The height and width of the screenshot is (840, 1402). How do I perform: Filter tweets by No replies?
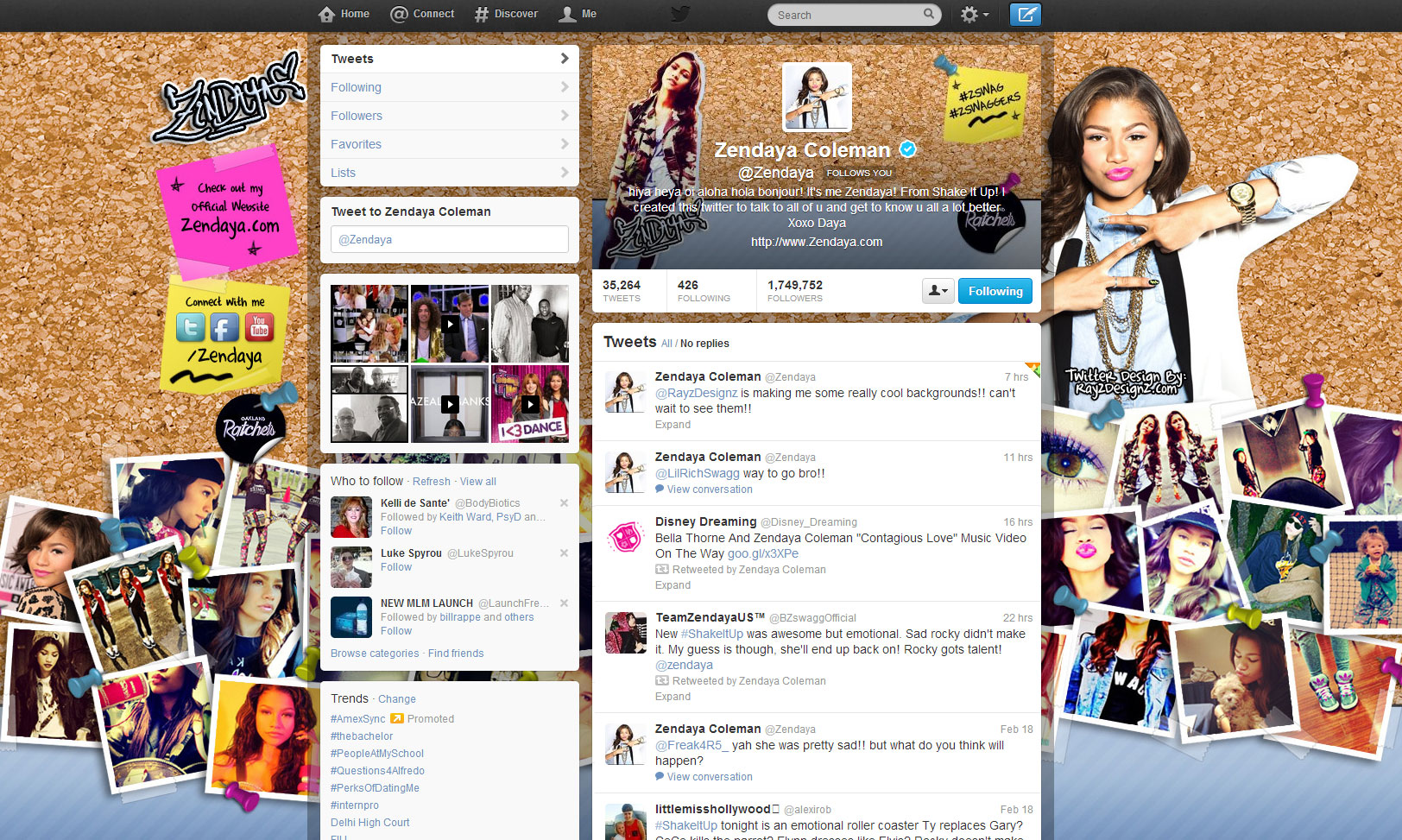704,344
